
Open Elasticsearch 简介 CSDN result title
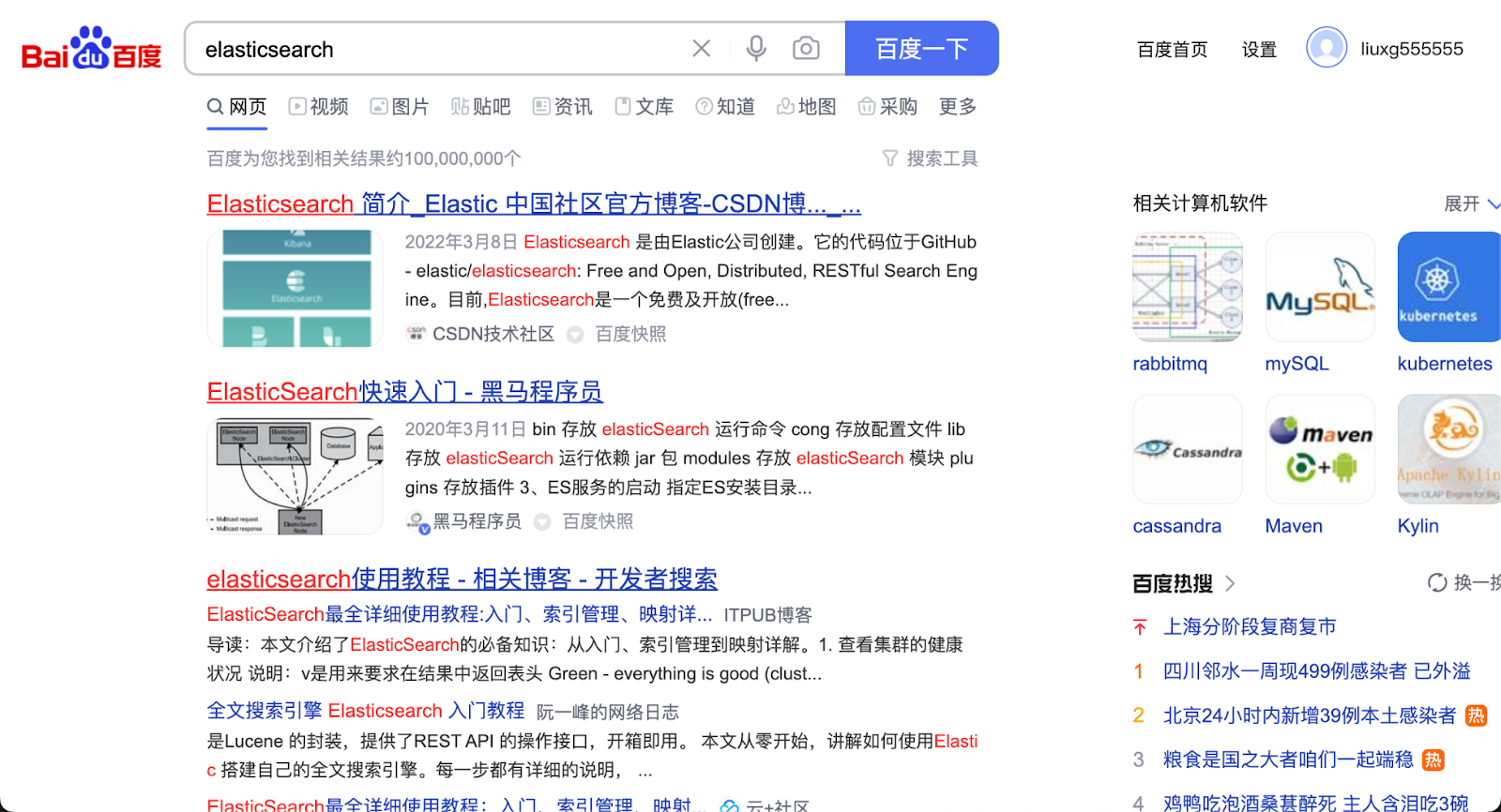[534, 203]
